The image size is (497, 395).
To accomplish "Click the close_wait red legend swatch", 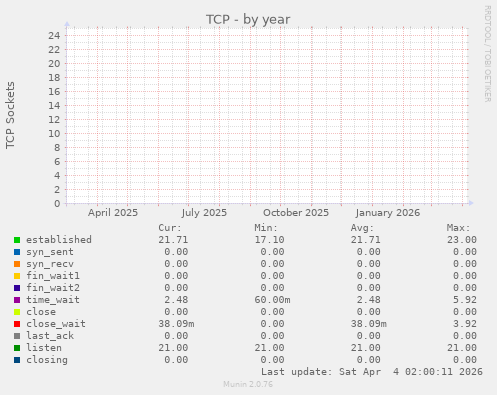I will point(17,324).
